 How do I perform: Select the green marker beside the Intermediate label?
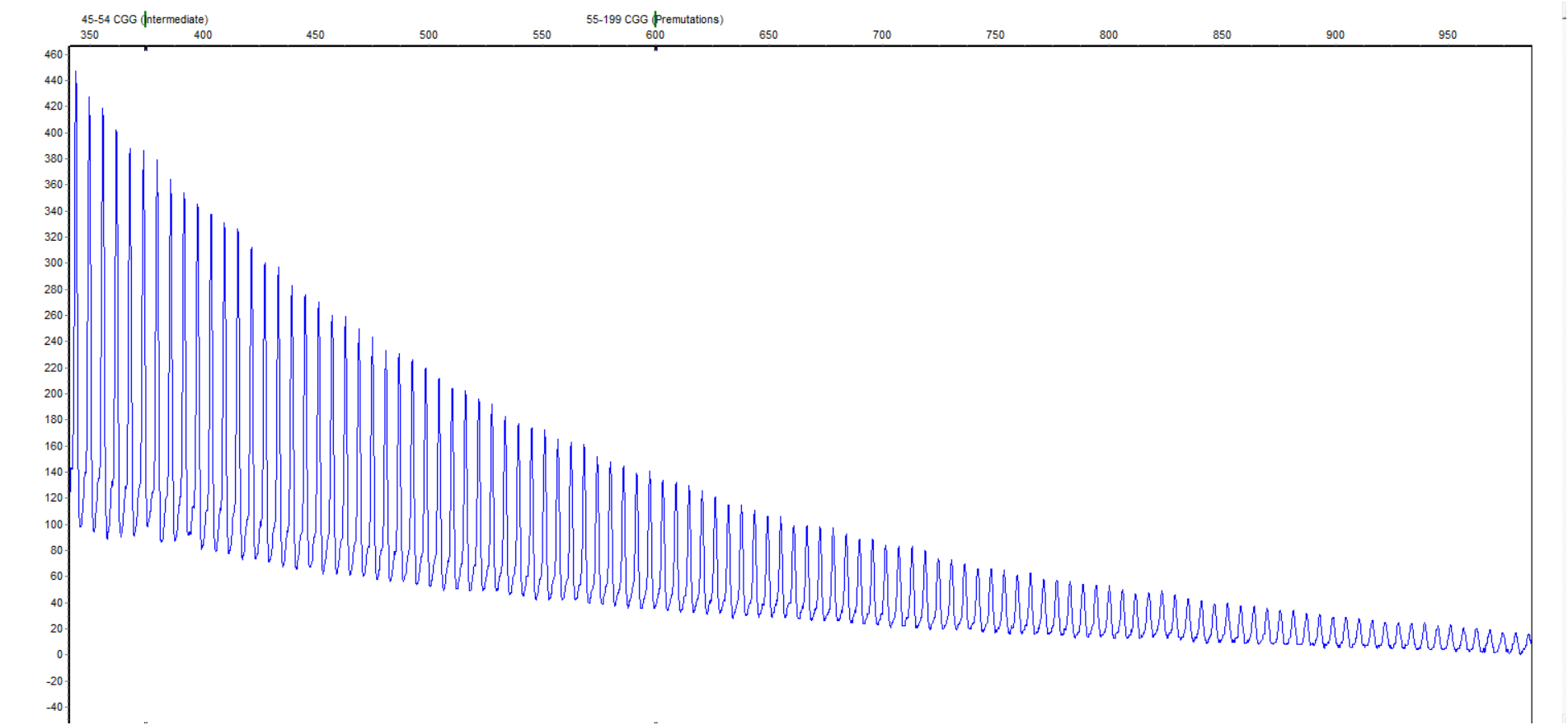145,20
